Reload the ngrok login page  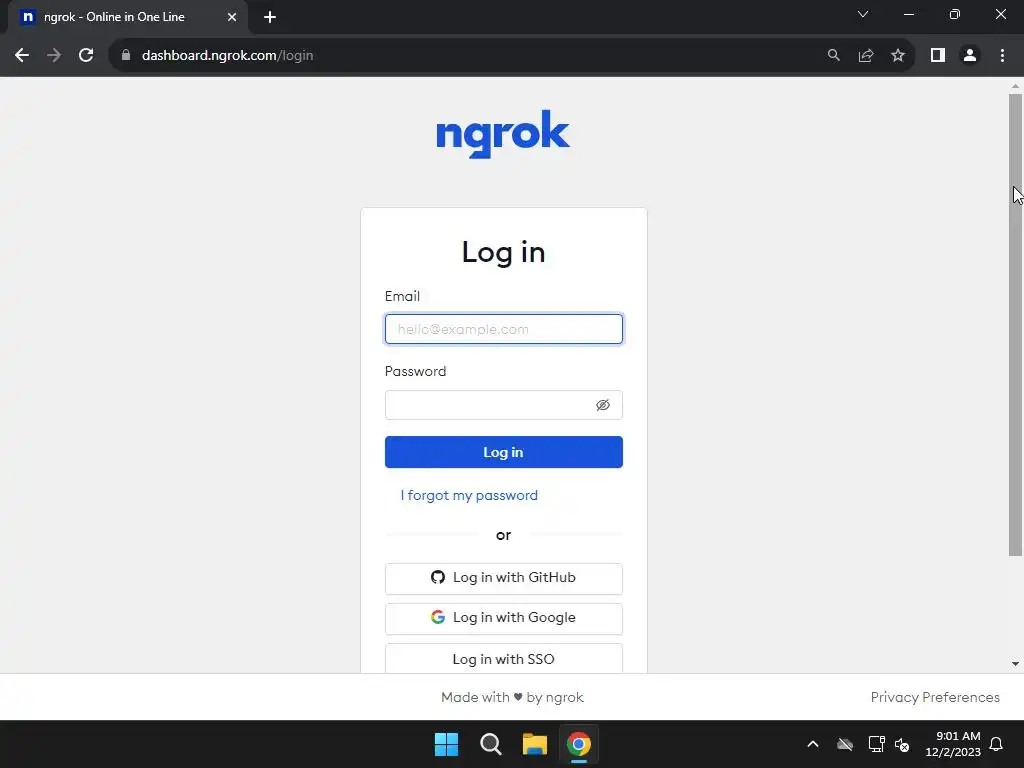[x=86, y=56]
